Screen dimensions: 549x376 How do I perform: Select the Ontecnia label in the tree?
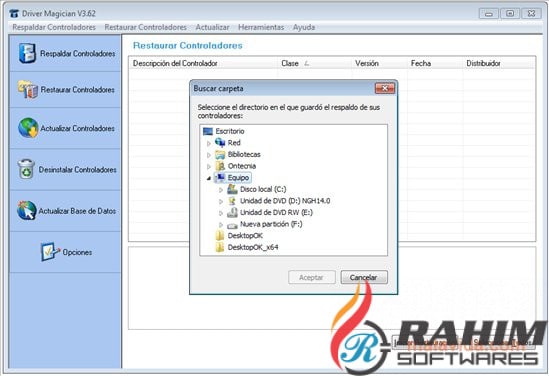pos(242,166)
